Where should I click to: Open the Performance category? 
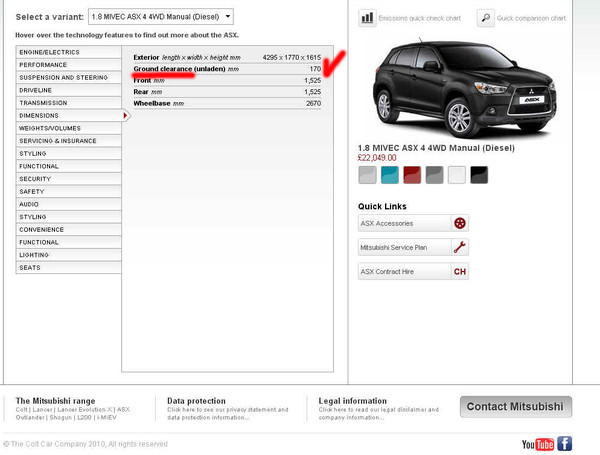pyautogui.click(x=68, y=65)
